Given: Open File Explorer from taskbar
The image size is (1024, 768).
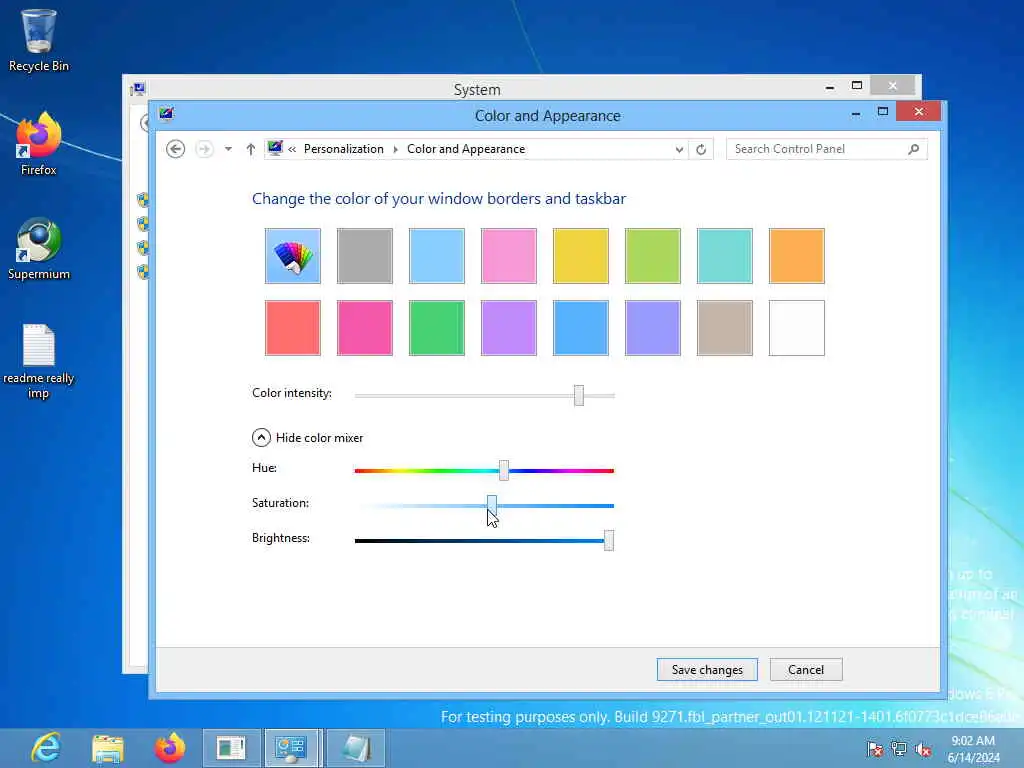Looking at the screenshot, I should 108,748.
